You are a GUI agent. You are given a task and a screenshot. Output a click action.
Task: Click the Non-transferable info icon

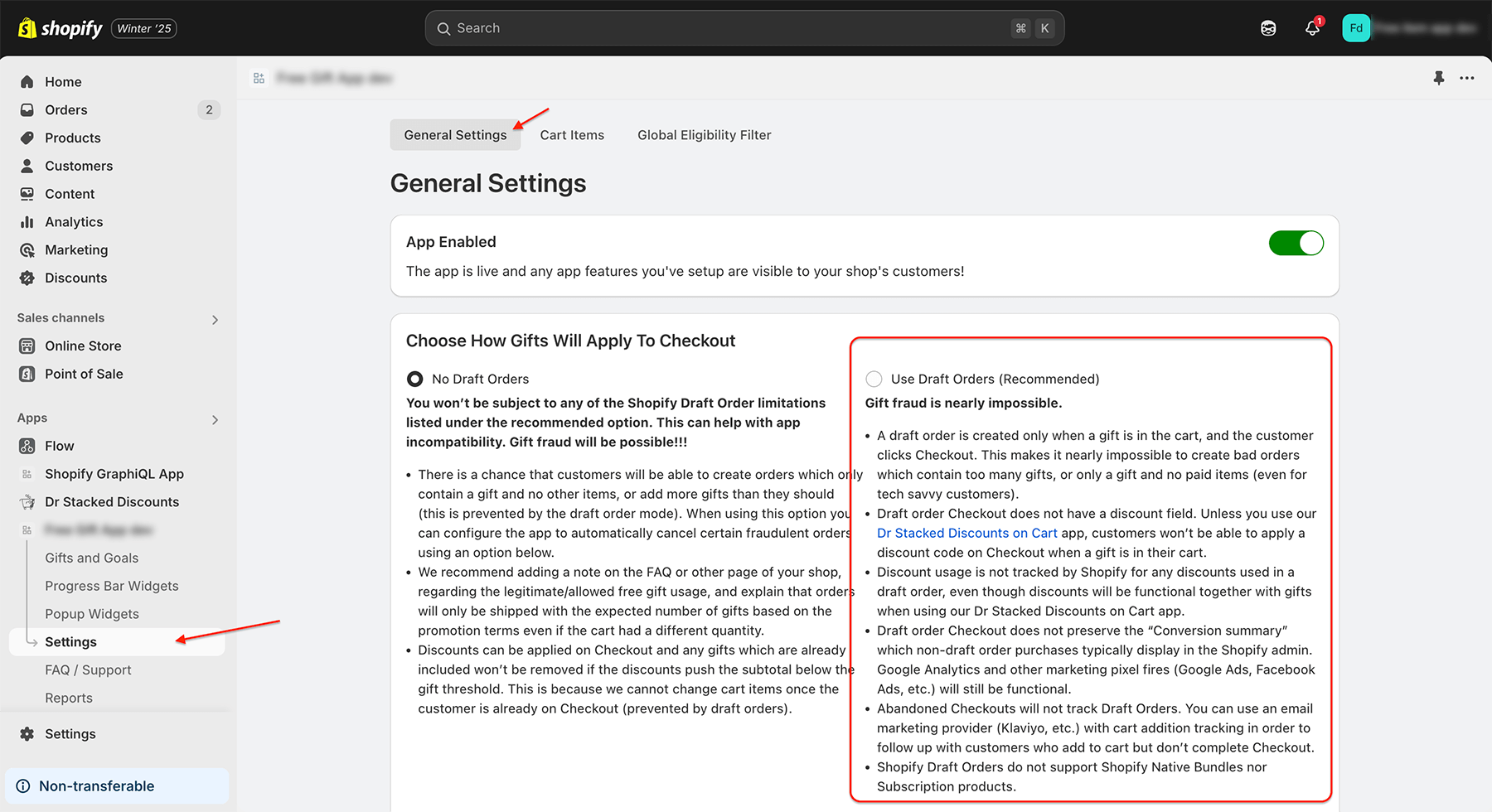click(23, 786)
